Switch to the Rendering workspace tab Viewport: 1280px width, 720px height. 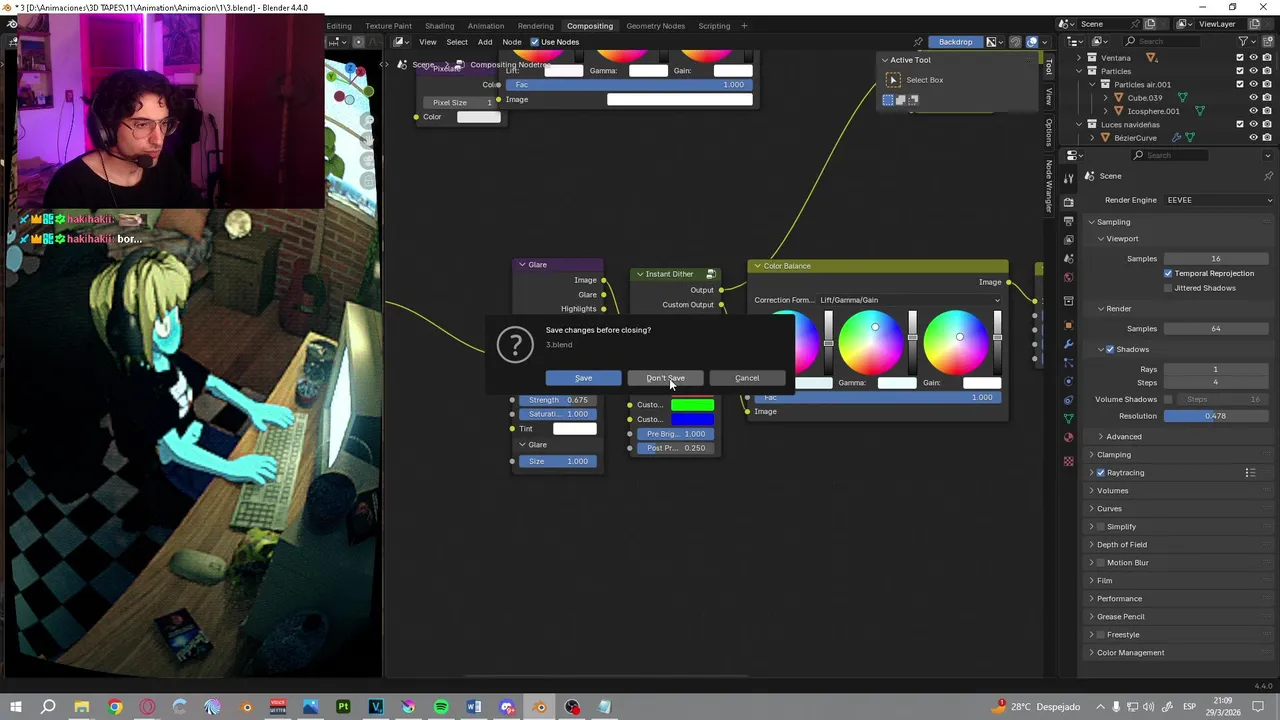coord(535,26)
